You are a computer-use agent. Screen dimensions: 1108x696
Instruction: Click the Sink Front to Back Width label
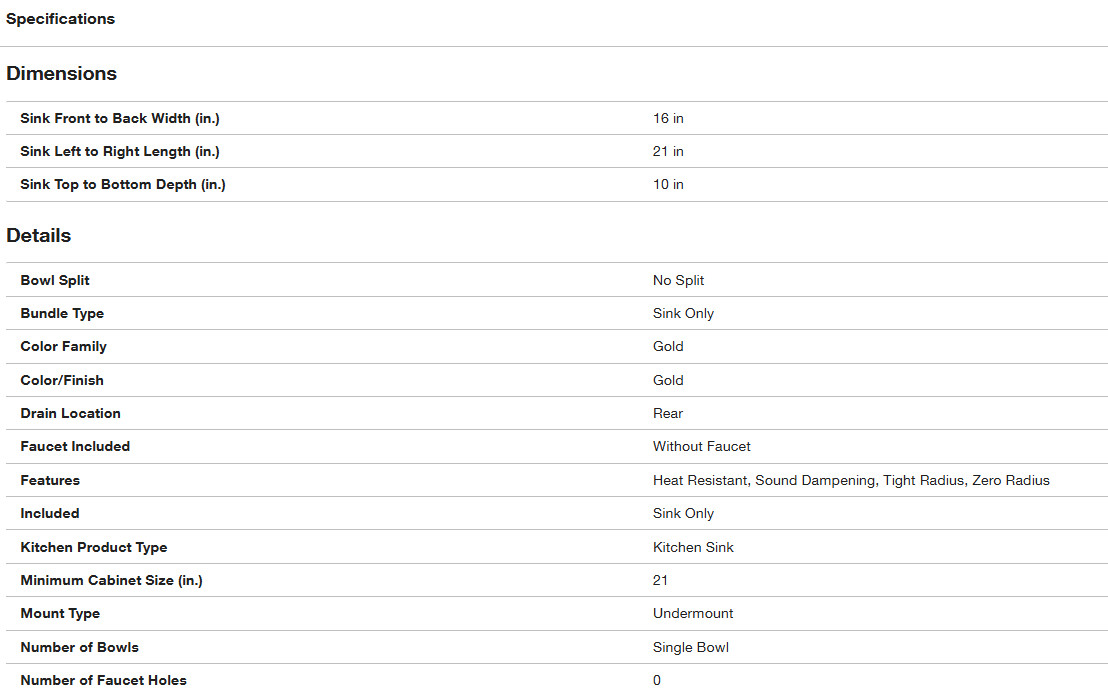click(120, 118)
